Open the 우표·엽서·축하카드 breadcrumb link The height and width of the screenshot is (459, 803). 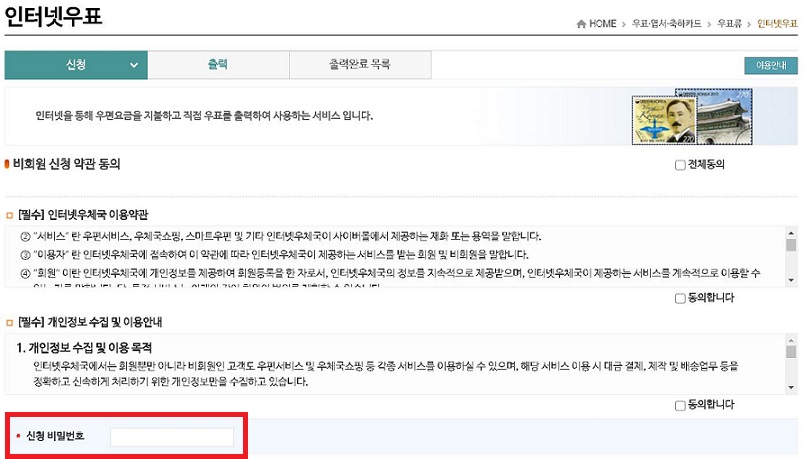pos(666,24)
